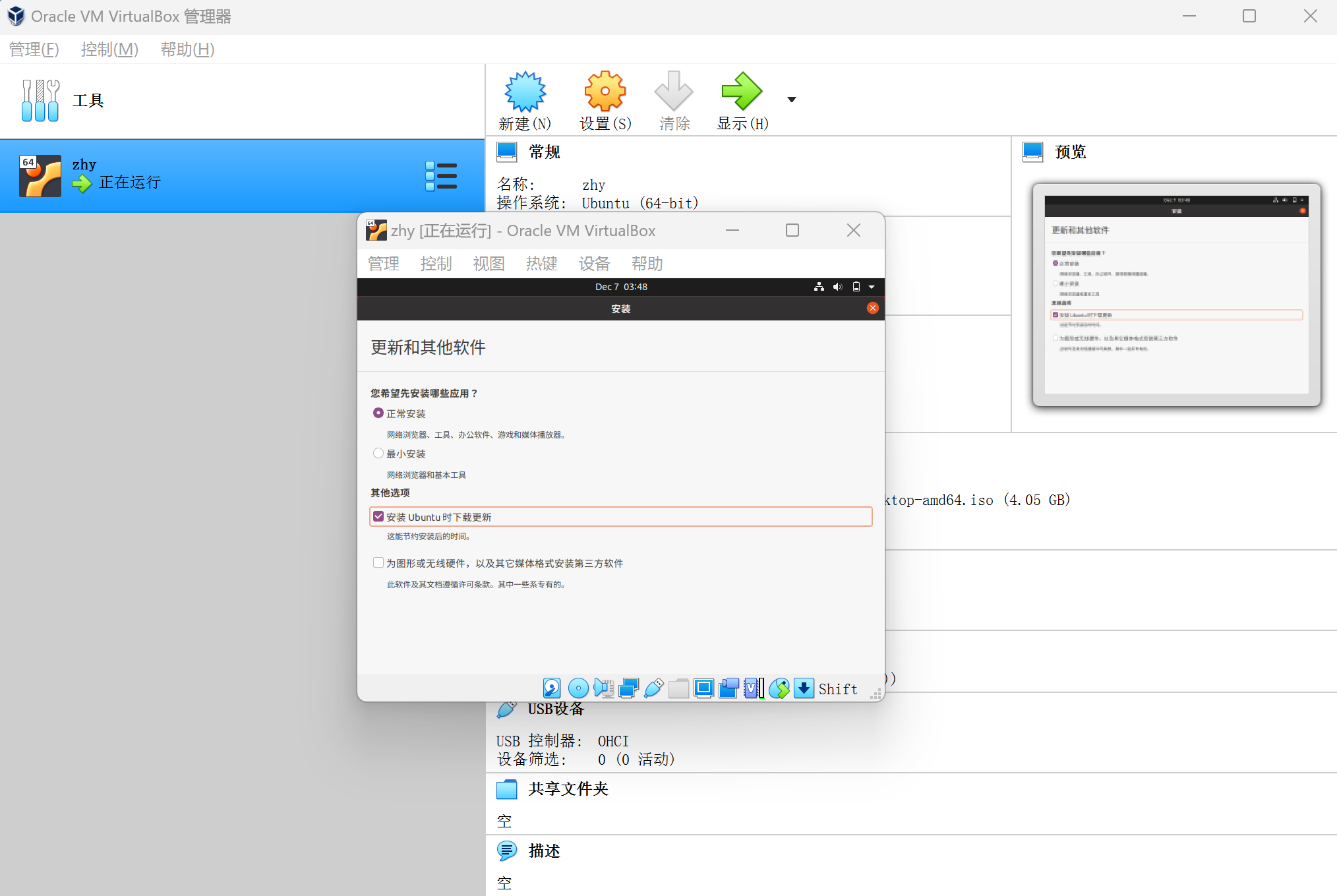This screenshot has width=1337, height=896.
Task: Expand the Ubuntu system menu arrow
Action: (x=872, y=287)
